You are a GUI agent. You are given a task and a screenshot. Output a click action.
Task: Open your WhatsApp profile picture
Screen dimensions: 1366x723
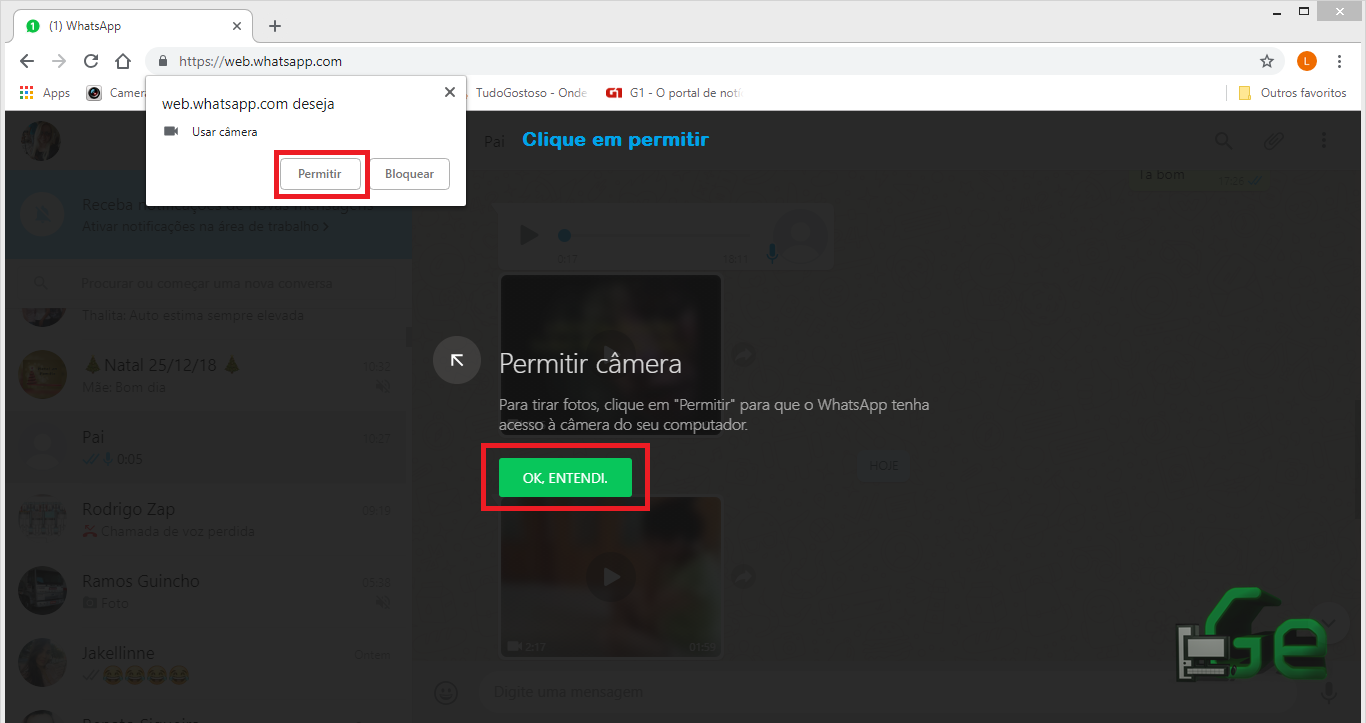coord(41,141)
